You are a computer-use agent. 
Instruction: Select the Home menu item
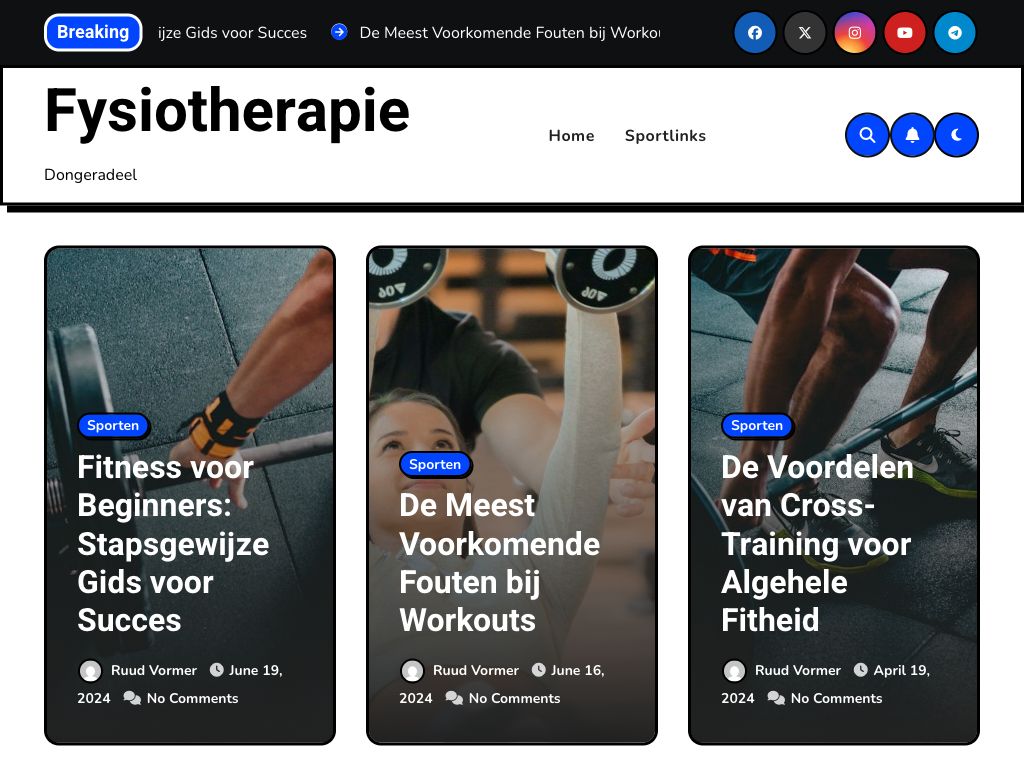pos(571,136)
